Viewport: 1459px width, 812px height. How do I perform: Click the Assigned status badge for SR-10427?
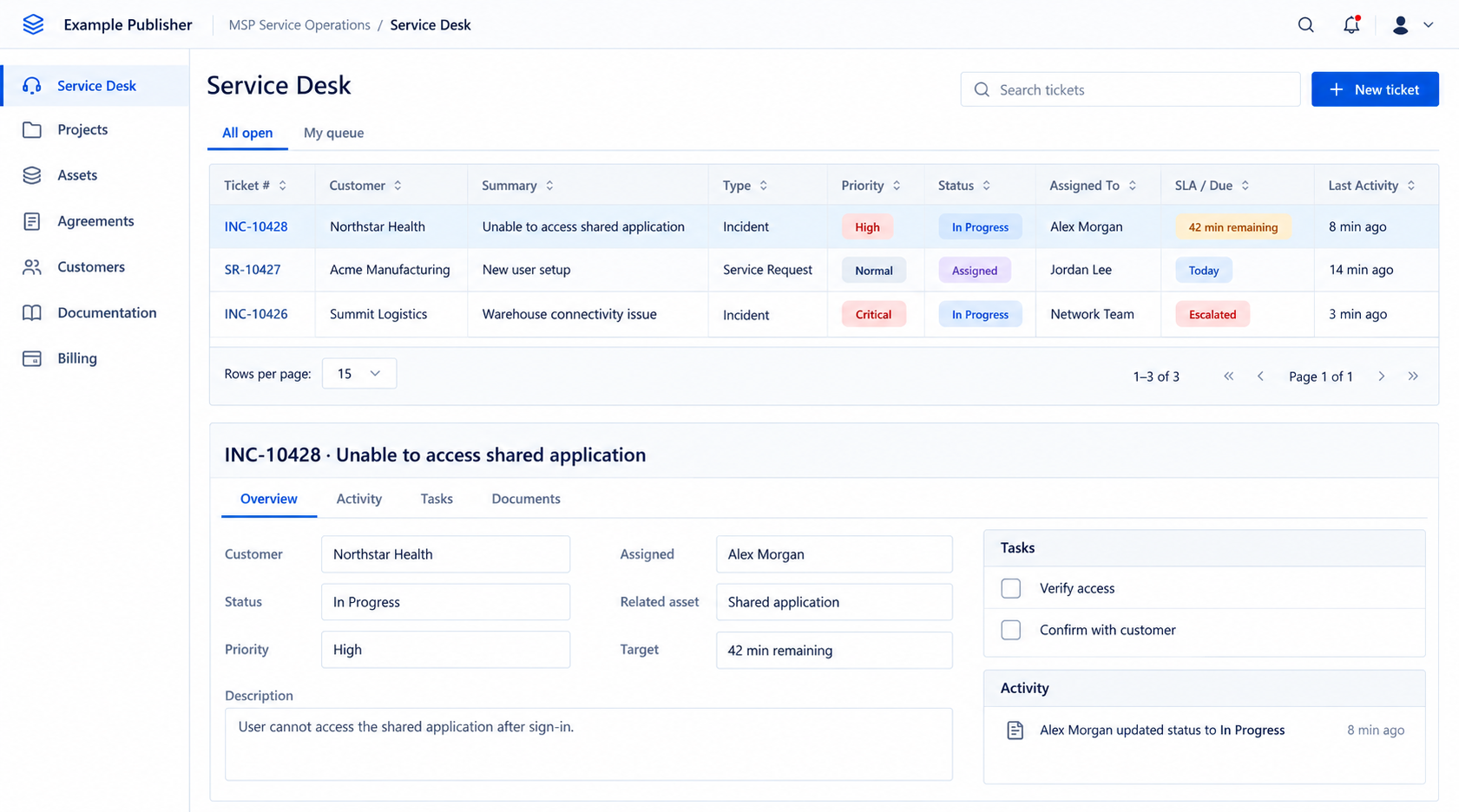975,271
